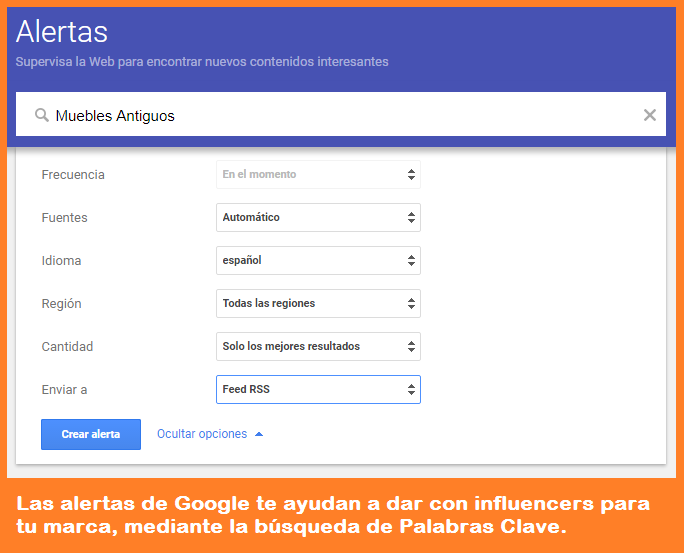Screen dimensions: 684x553
Task: Click the 'Fuentes' label
Action: pos(64,218)
